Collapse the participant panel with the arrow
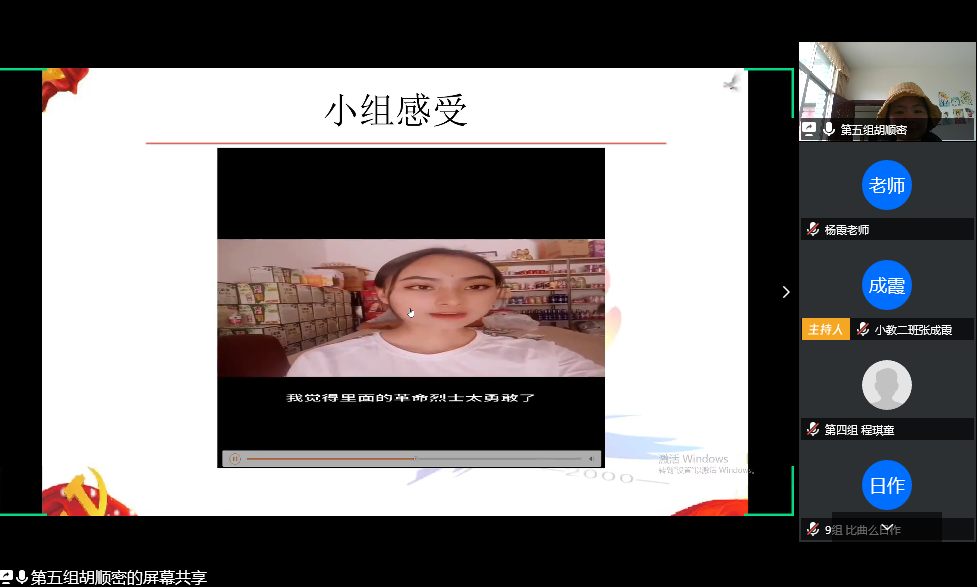 [x=785, y=292]
